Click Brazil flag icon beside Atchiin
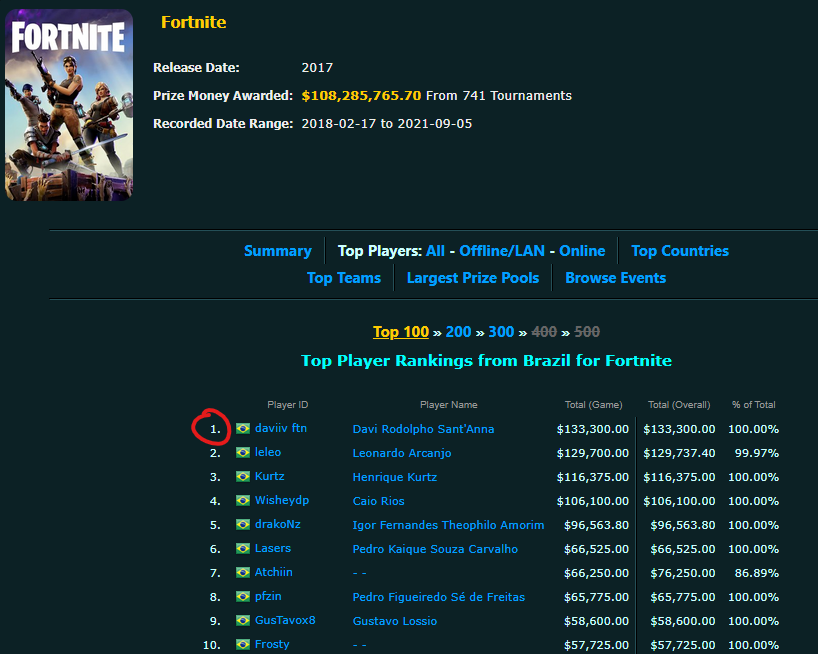This screenshot has height=654, width=818. click(x=243, y=572)
